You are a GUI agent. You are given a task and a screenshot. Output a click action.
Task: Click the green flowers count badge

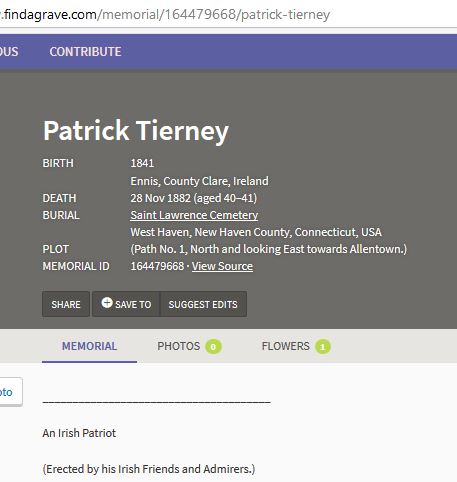[x=323, y=347]
